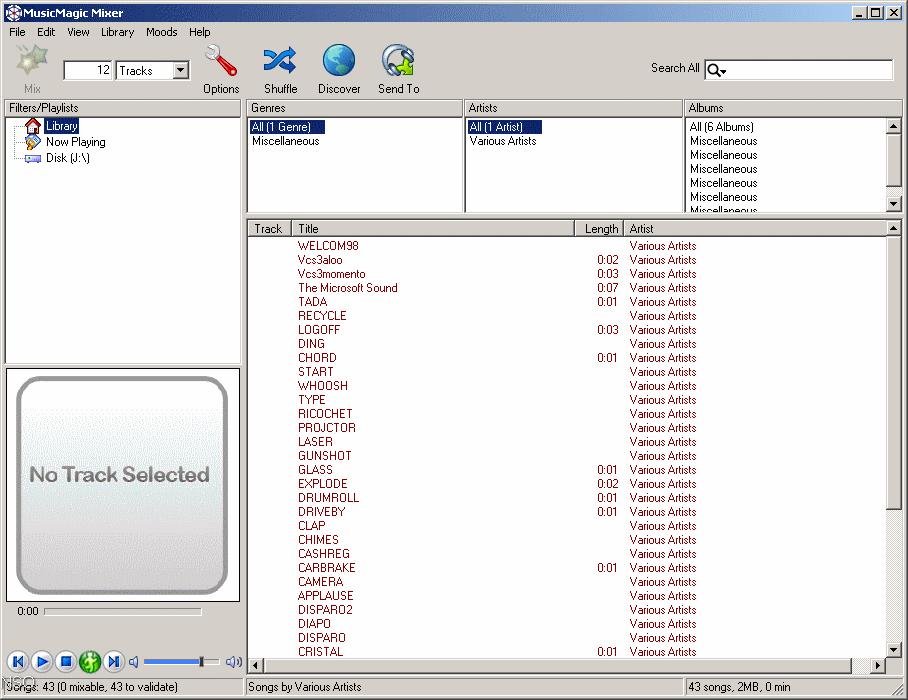Click the Mix star icon
Screen dimensions: 908x700
coord(31,60)
